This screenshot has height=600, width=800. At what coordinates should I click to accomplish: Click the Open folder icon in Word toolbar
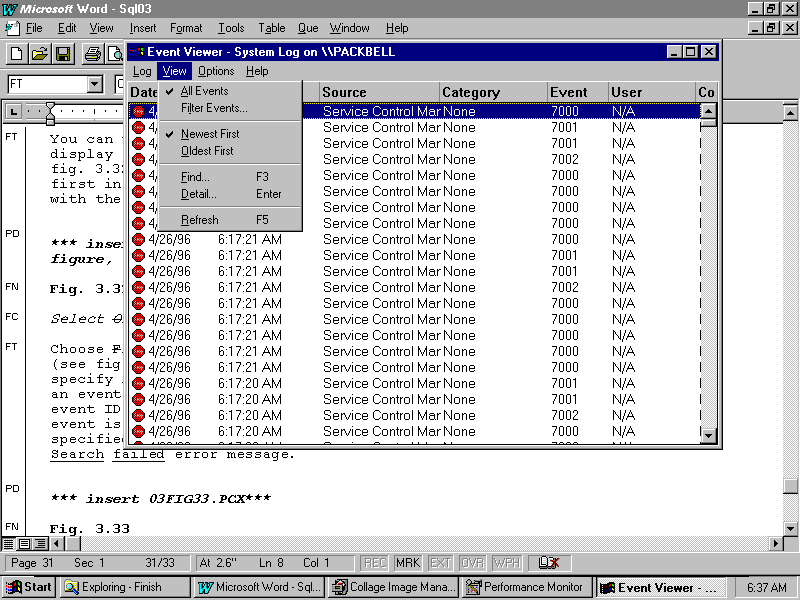tap(40, 54)
